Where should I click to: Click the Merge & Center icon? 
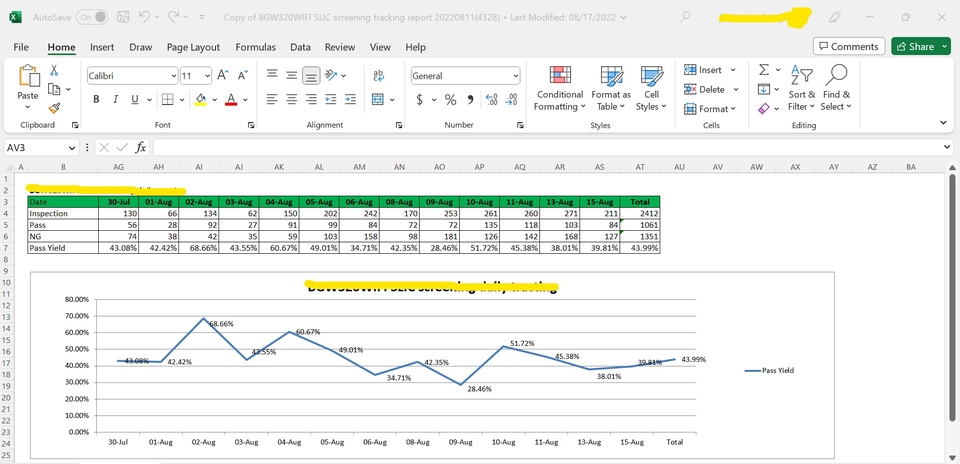378,99
